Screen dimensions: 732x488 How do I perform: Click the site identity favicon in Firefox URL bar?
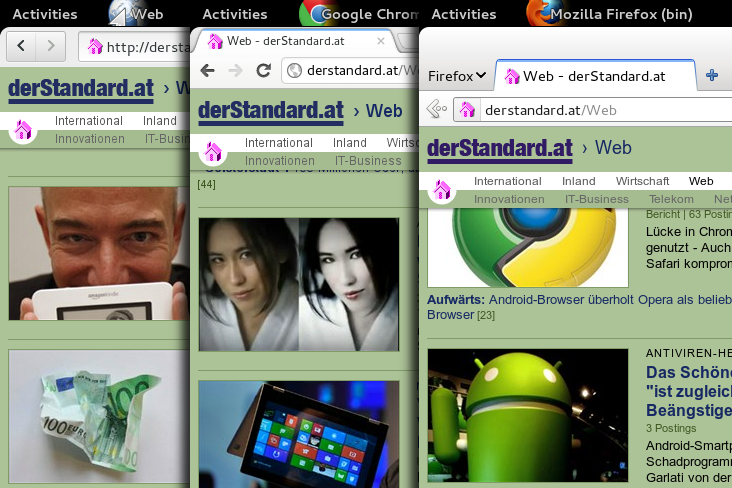click(467, 110)
